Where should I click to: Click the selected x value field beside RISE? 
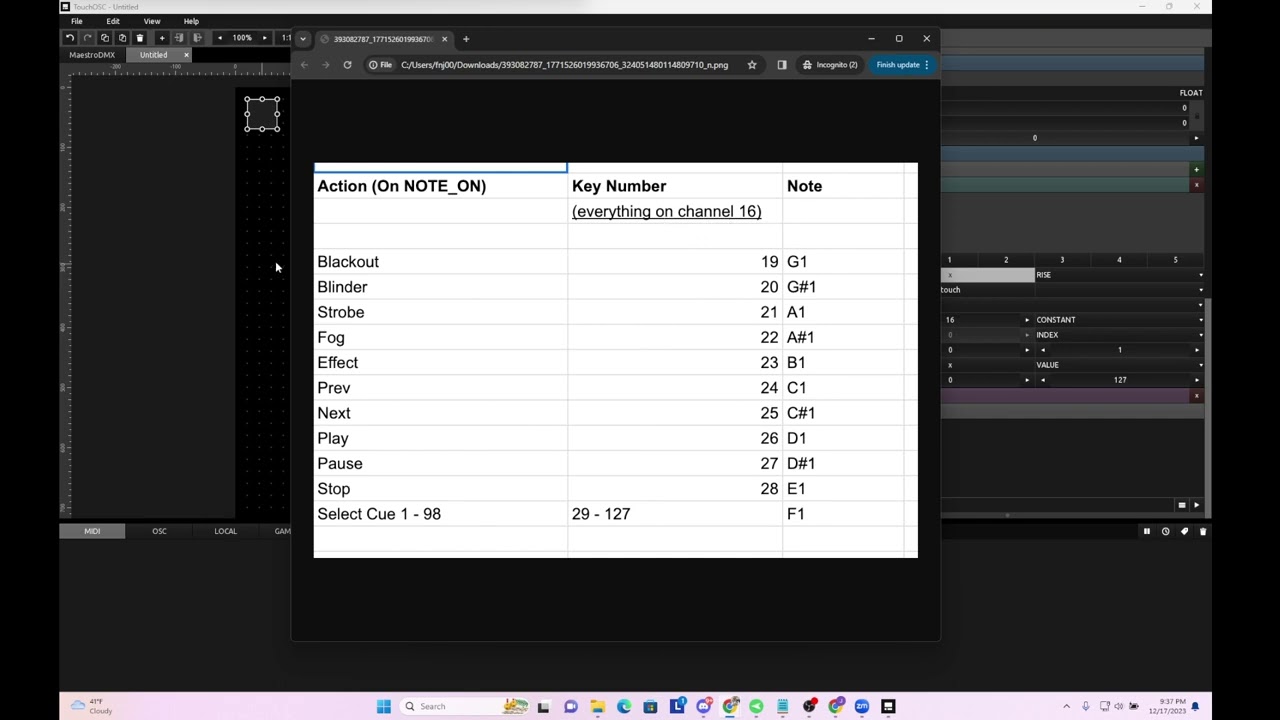click(987, 275)
